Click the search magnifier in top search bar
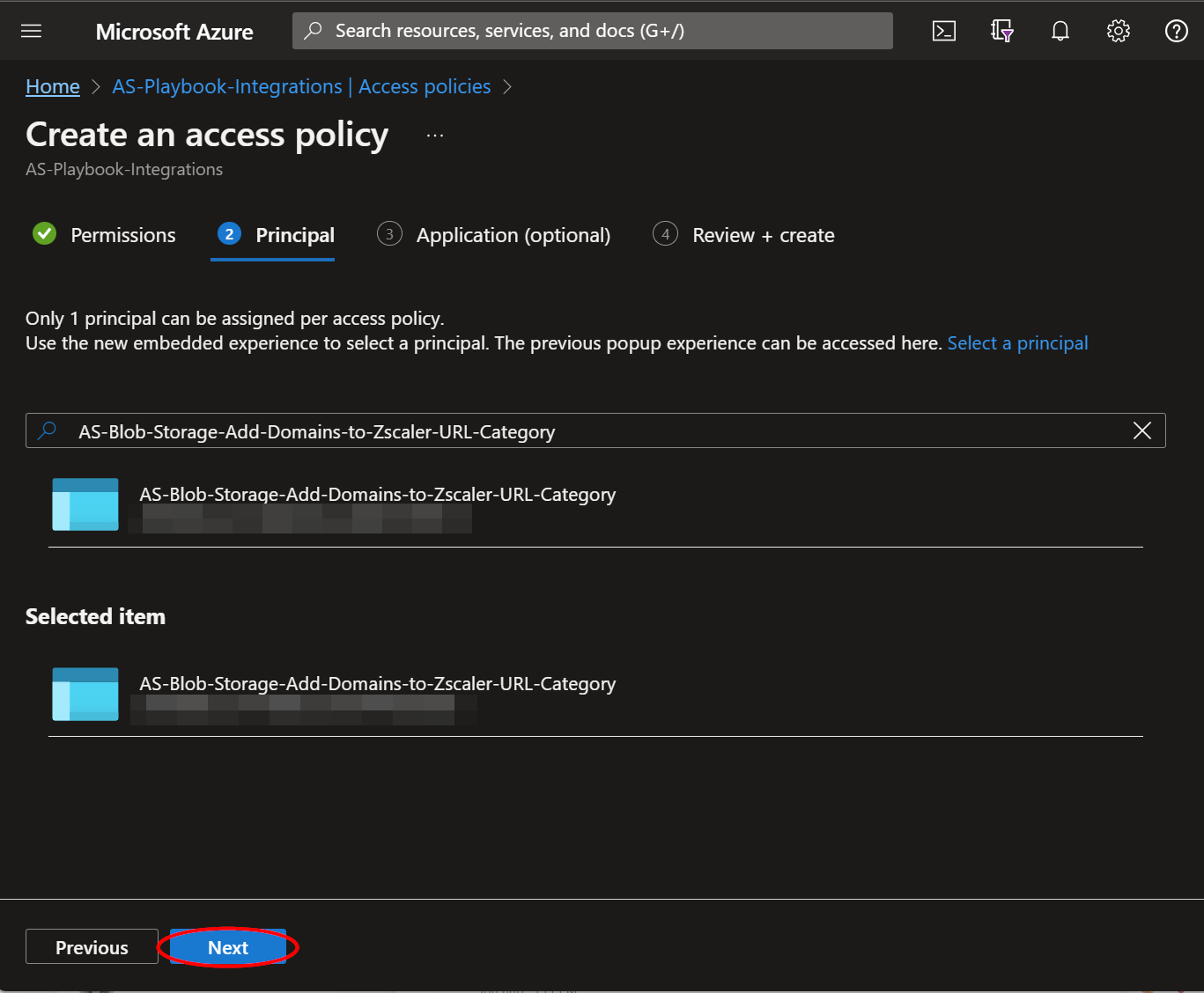Viewport: 1204px width, 993px height. pos(313,31)
